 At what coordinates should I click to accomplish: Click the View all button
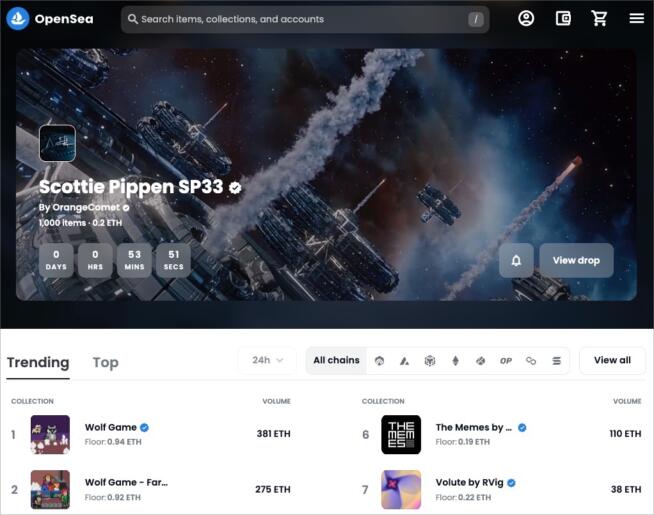[x=612, y=361]
